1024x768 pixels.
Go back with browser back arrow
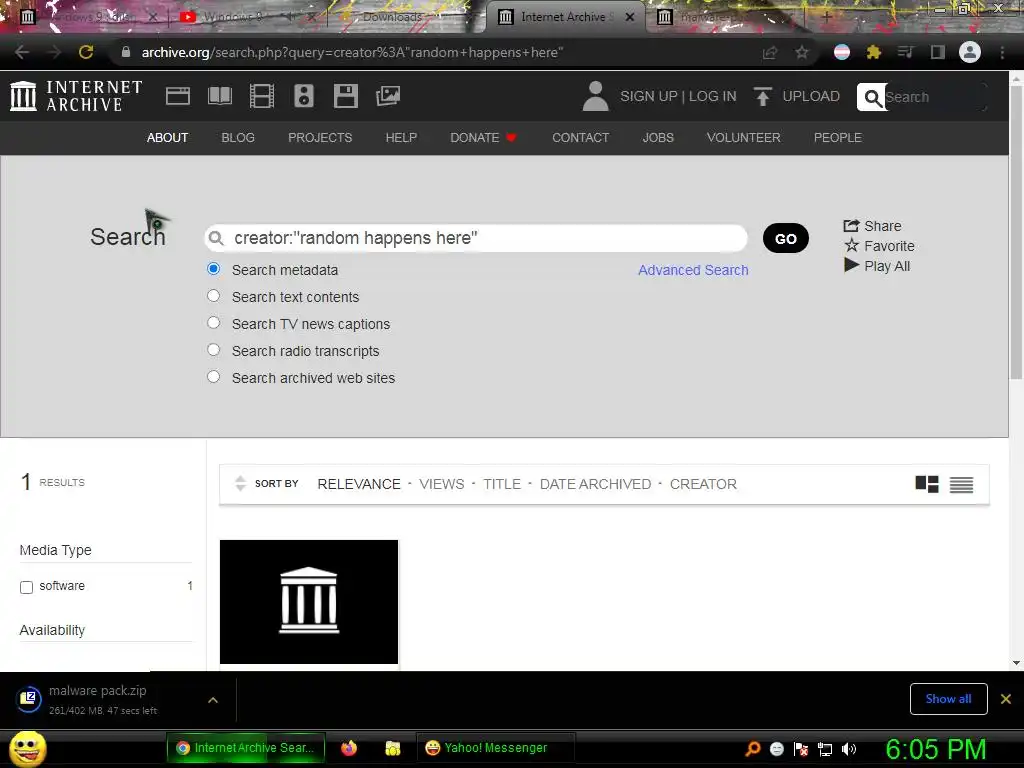22,52
